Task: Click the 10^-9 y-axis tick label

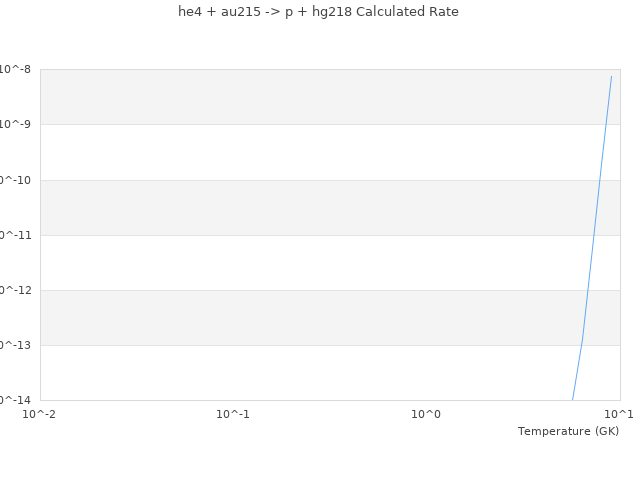Action: (16, 124)
